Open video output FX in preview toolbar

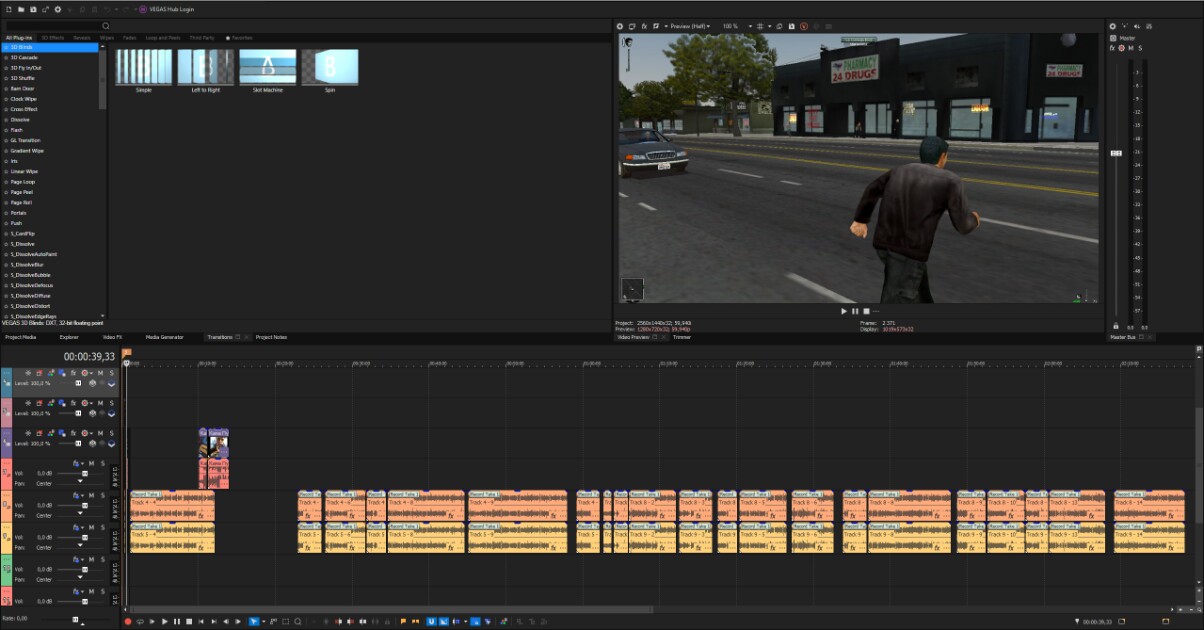click(x=645, y=26)
